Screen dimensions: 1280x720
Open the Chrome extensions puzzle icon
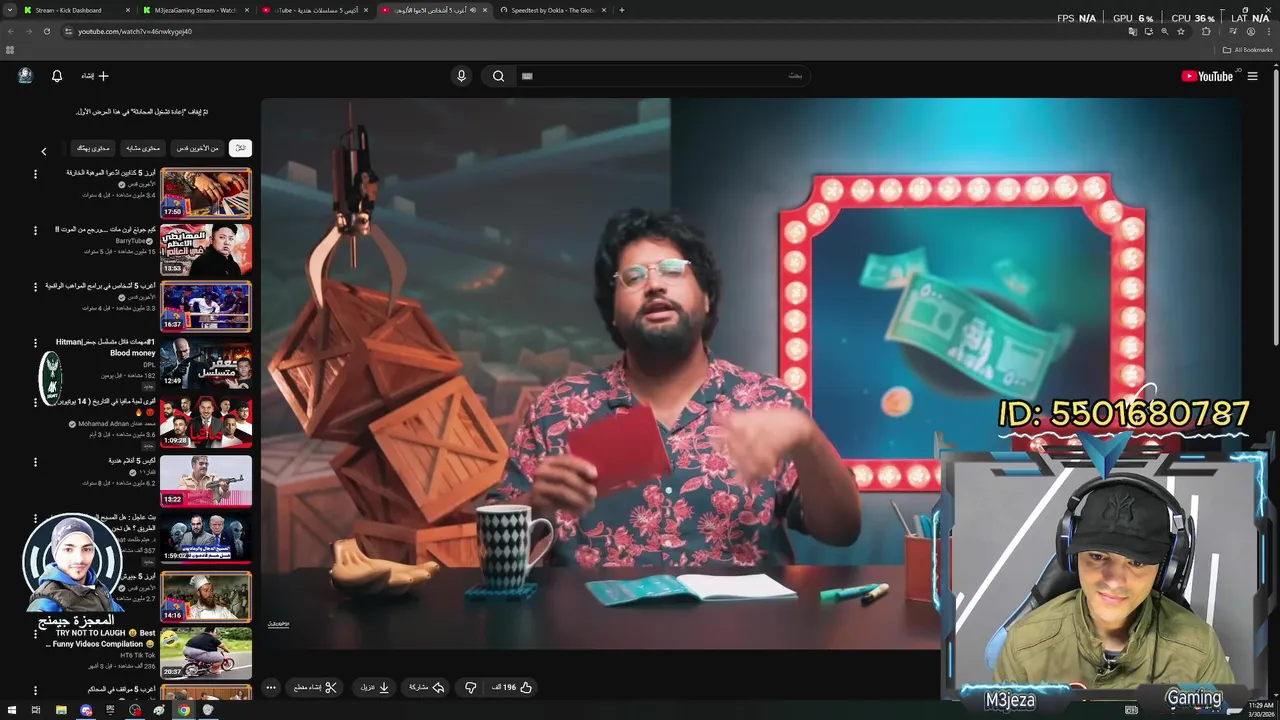1206,31
